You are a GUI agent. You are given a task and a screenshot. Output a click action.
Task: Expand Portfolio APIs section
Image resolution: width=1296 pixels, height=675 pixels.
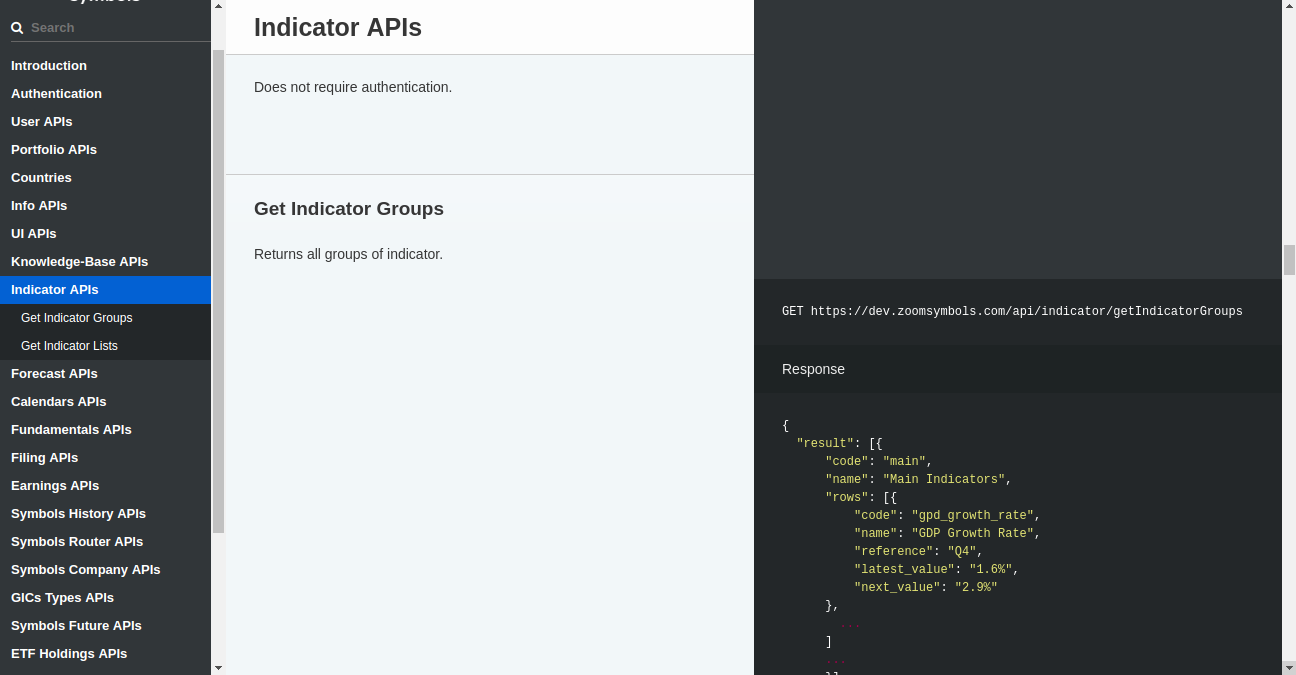tap(54, 150)
